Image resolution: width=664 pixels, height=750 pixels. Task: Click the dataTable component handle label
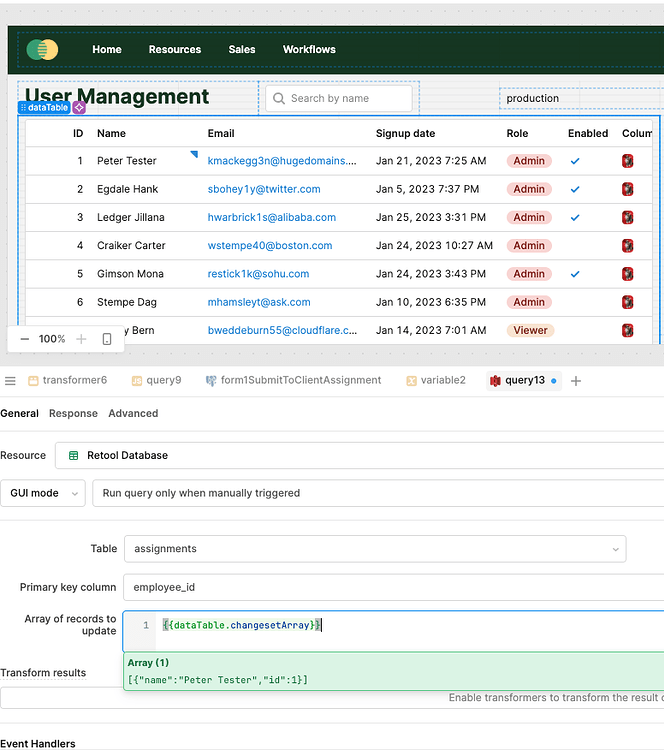click(x=44, y=108)
